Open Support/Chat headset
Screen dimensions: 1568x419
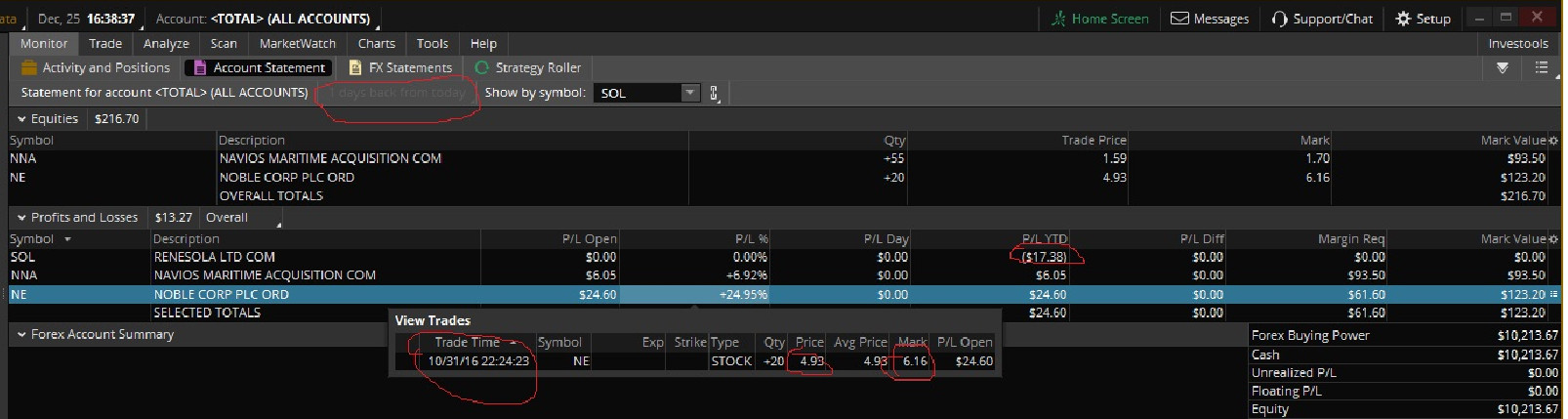click(1322, 19)
